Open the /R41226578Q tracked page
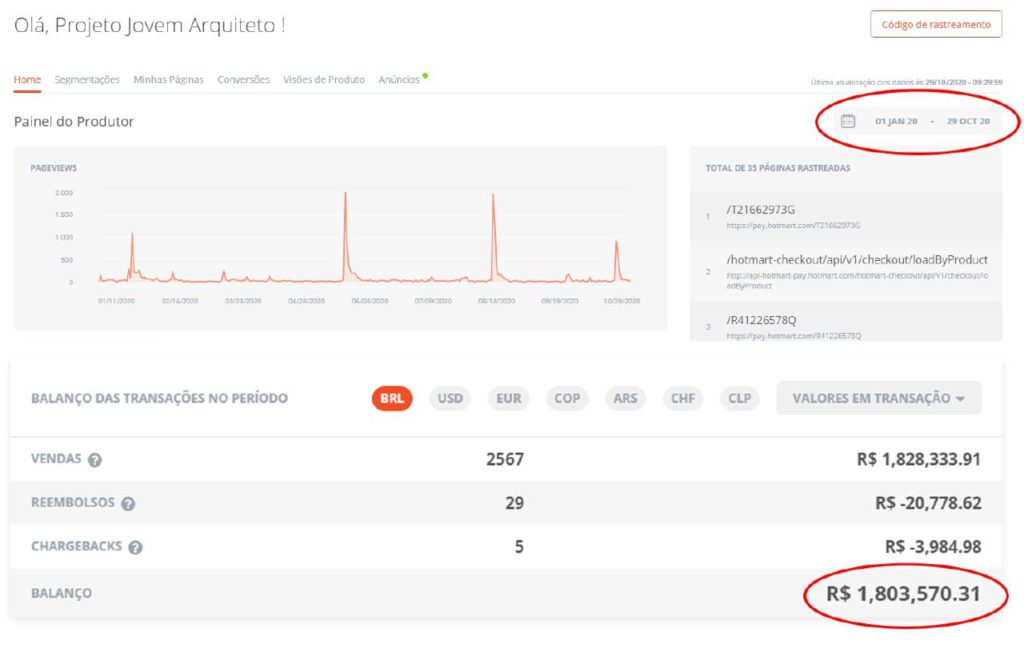The height and width of the screenshot is (649, 1024). [846, 322]
